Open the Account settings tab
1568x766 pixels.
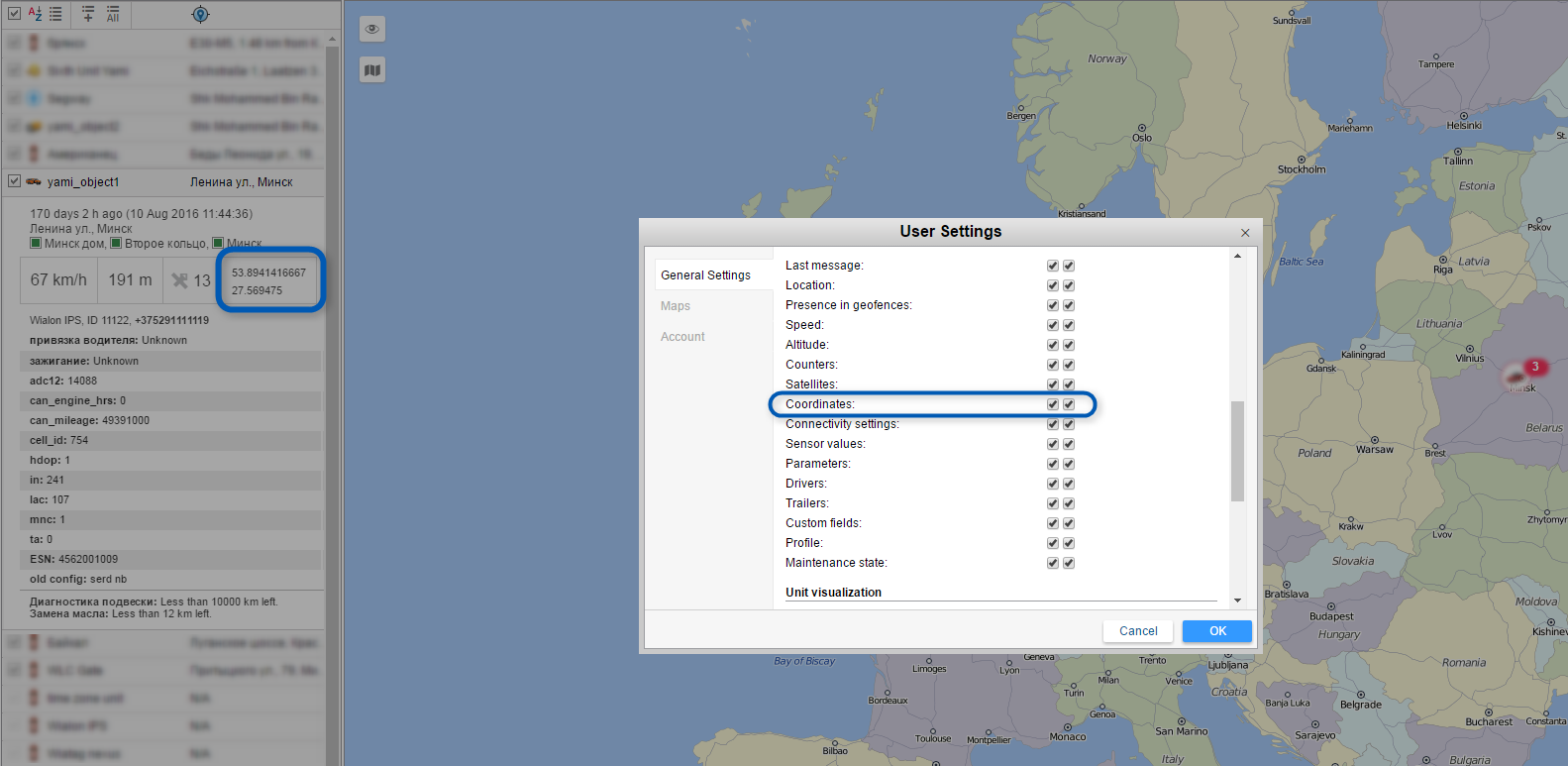tap(682, 337)
